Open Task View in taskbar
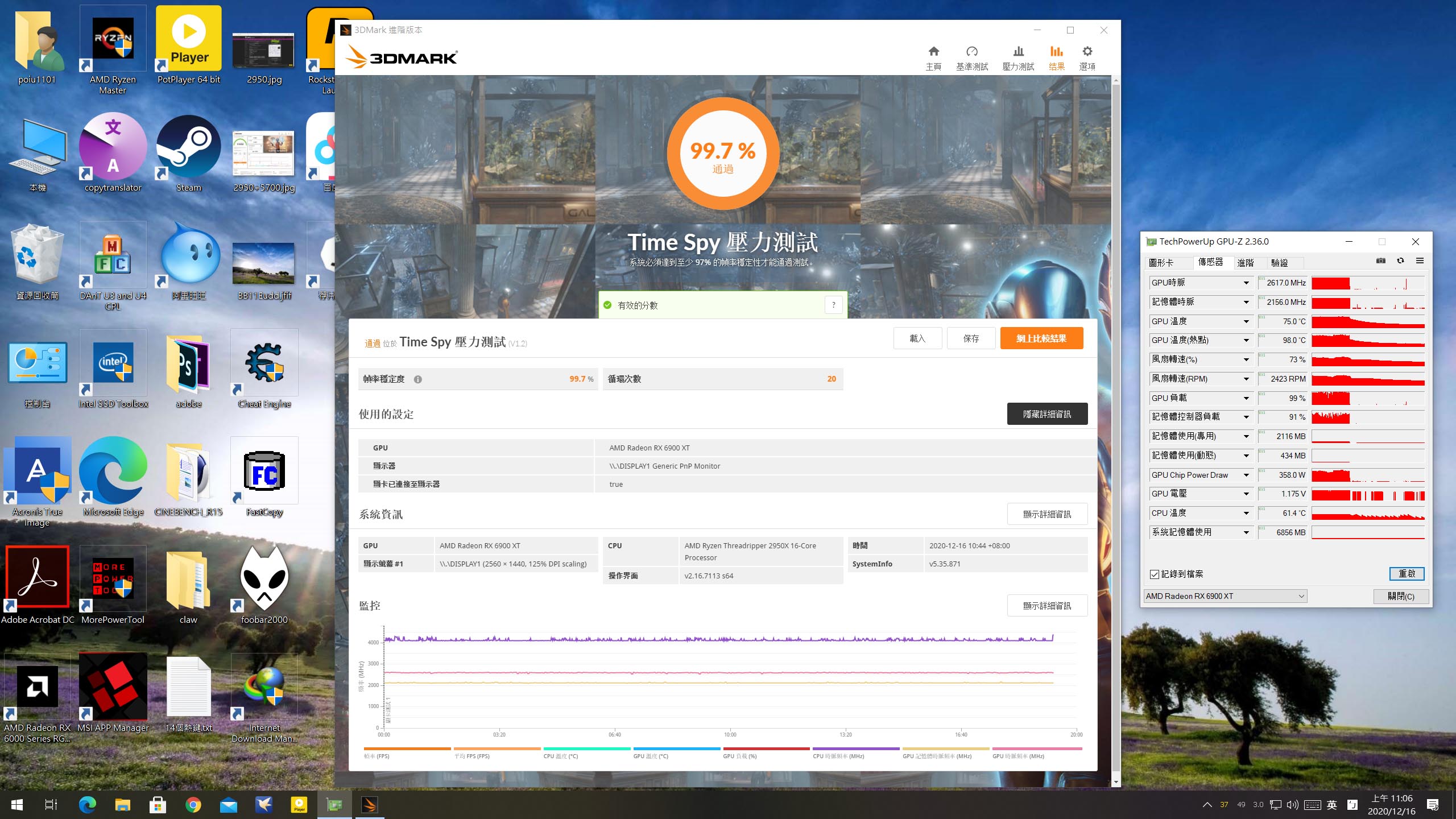The image size is (1456, 819). coord(51,805)
